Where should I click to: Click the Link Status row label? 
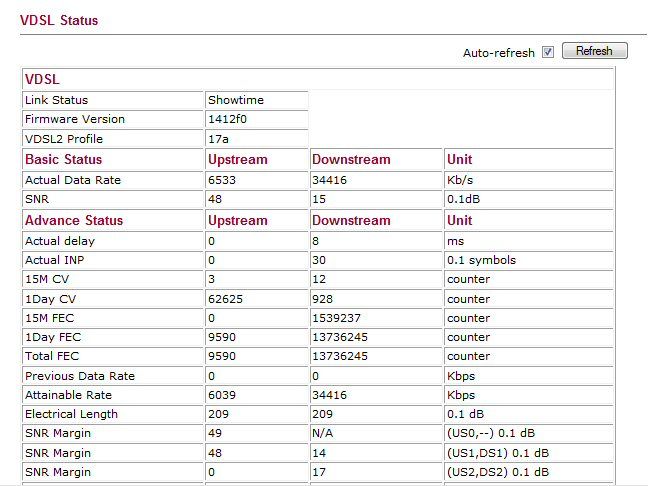click(56, 100)
